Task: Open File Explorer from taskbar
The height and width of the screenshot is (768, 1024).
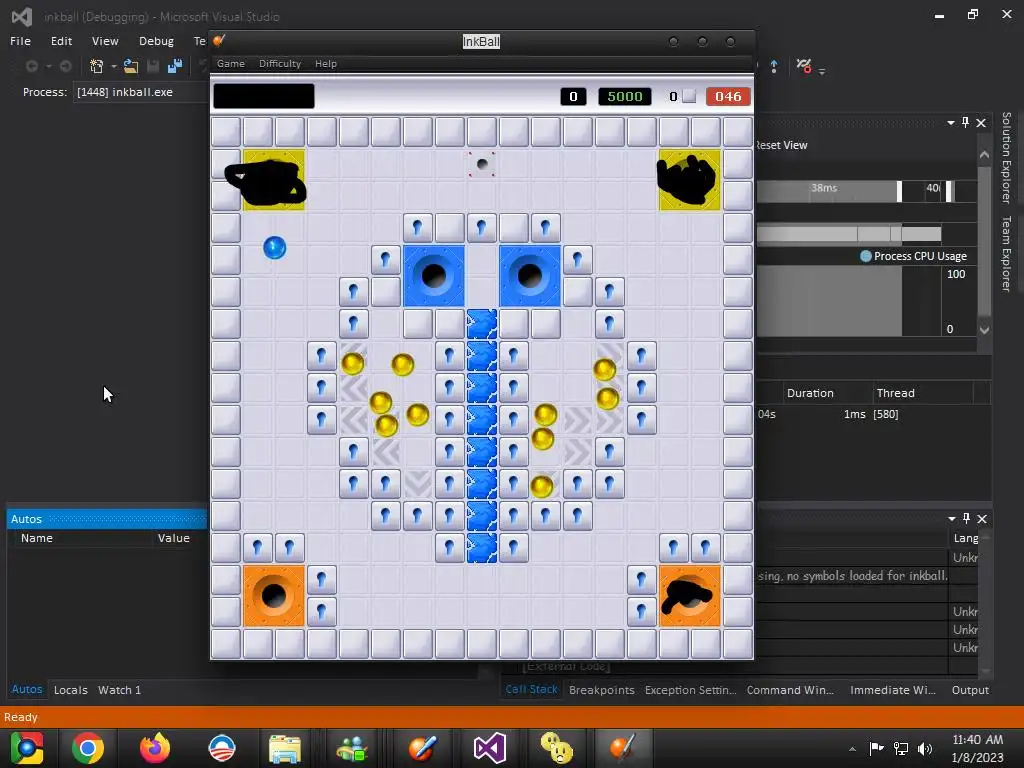Action: coord(285,748)
